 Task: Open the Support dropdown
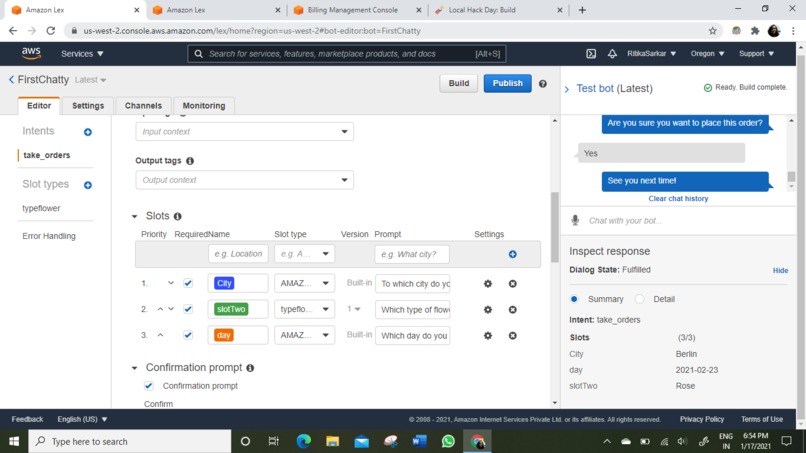tap(756, 53)
